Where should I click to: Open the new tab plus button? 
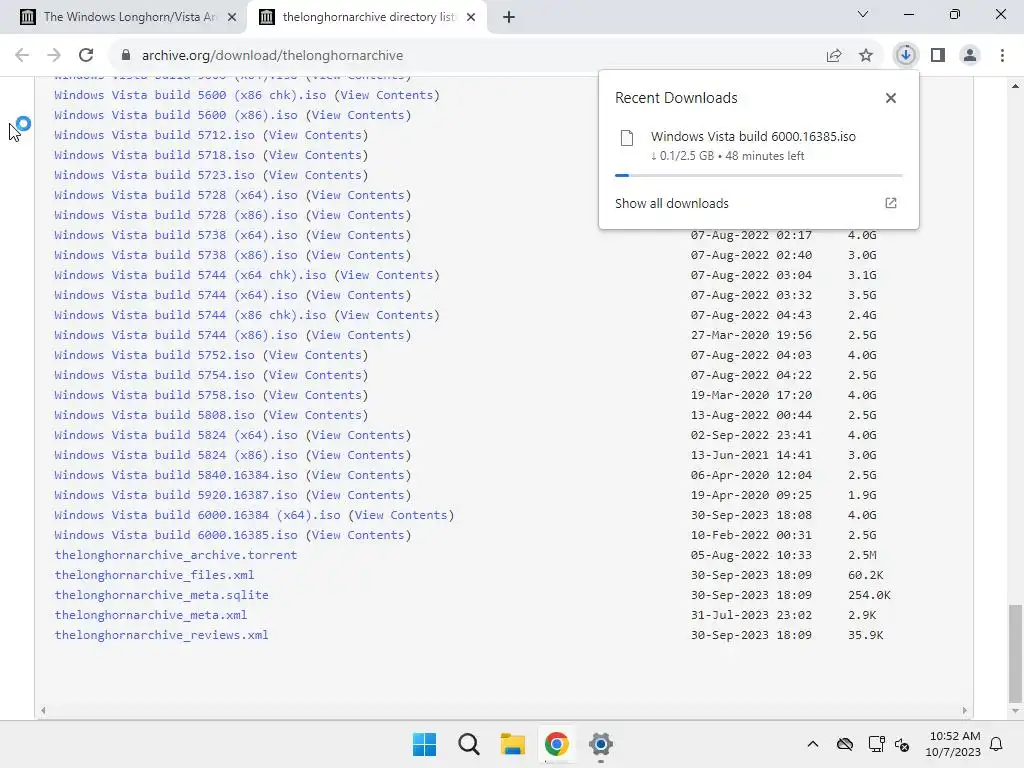point(509,17)
